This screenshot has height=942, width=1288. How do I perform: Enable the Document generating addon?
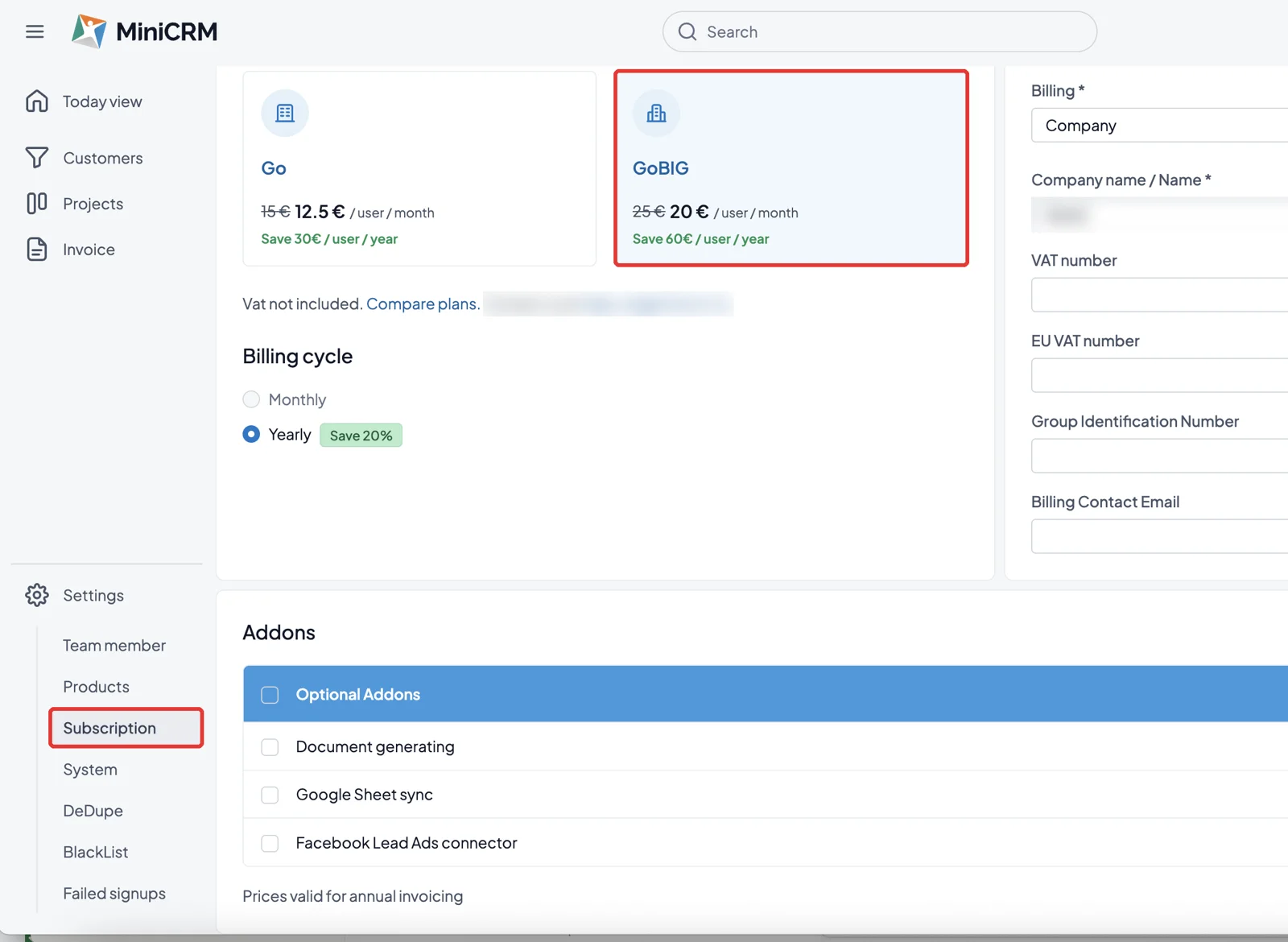coord(270,747)
